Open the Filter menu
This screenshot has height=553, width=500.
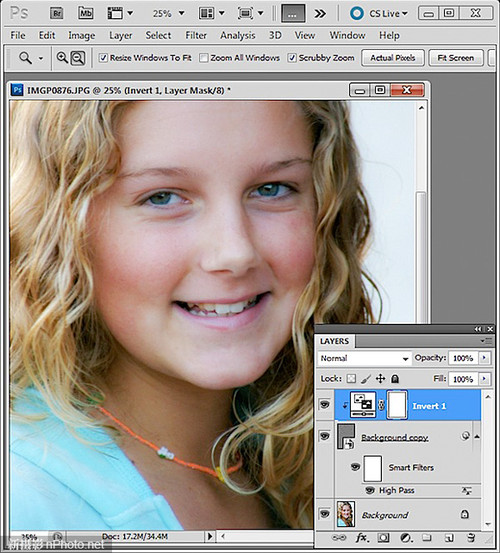(196, 35)
